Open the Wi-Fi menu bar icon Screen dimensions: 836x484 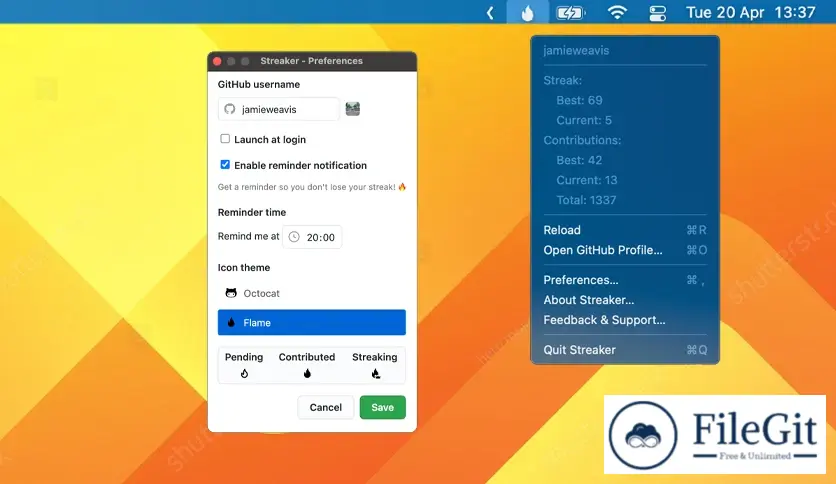pos(617,12)
